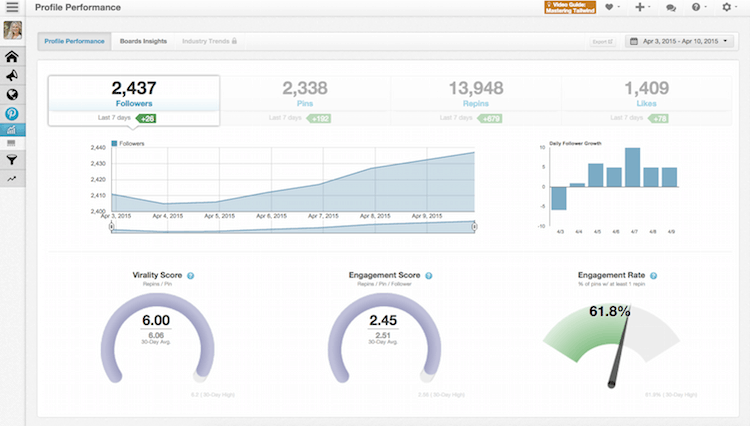Open the chat bubbles icon
This screenshot has width=750, height=426.
(671, 8)
